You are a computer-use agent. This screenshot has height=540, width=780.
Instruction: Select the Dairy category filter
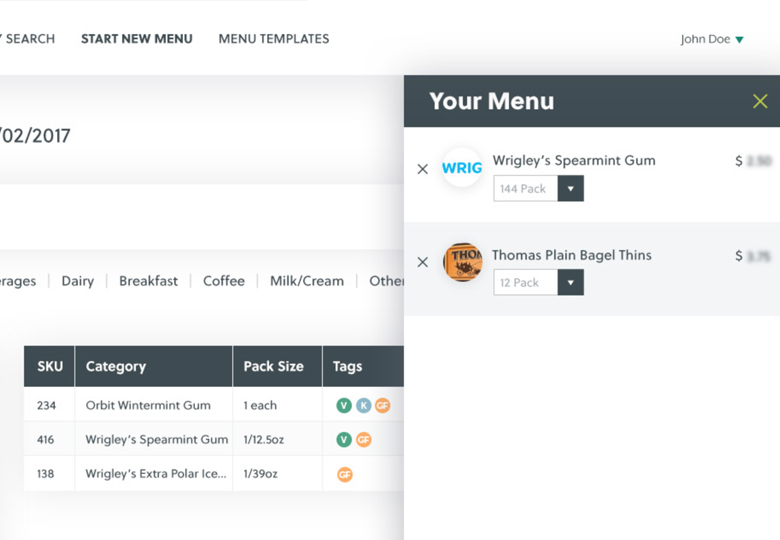pos(78,281)
